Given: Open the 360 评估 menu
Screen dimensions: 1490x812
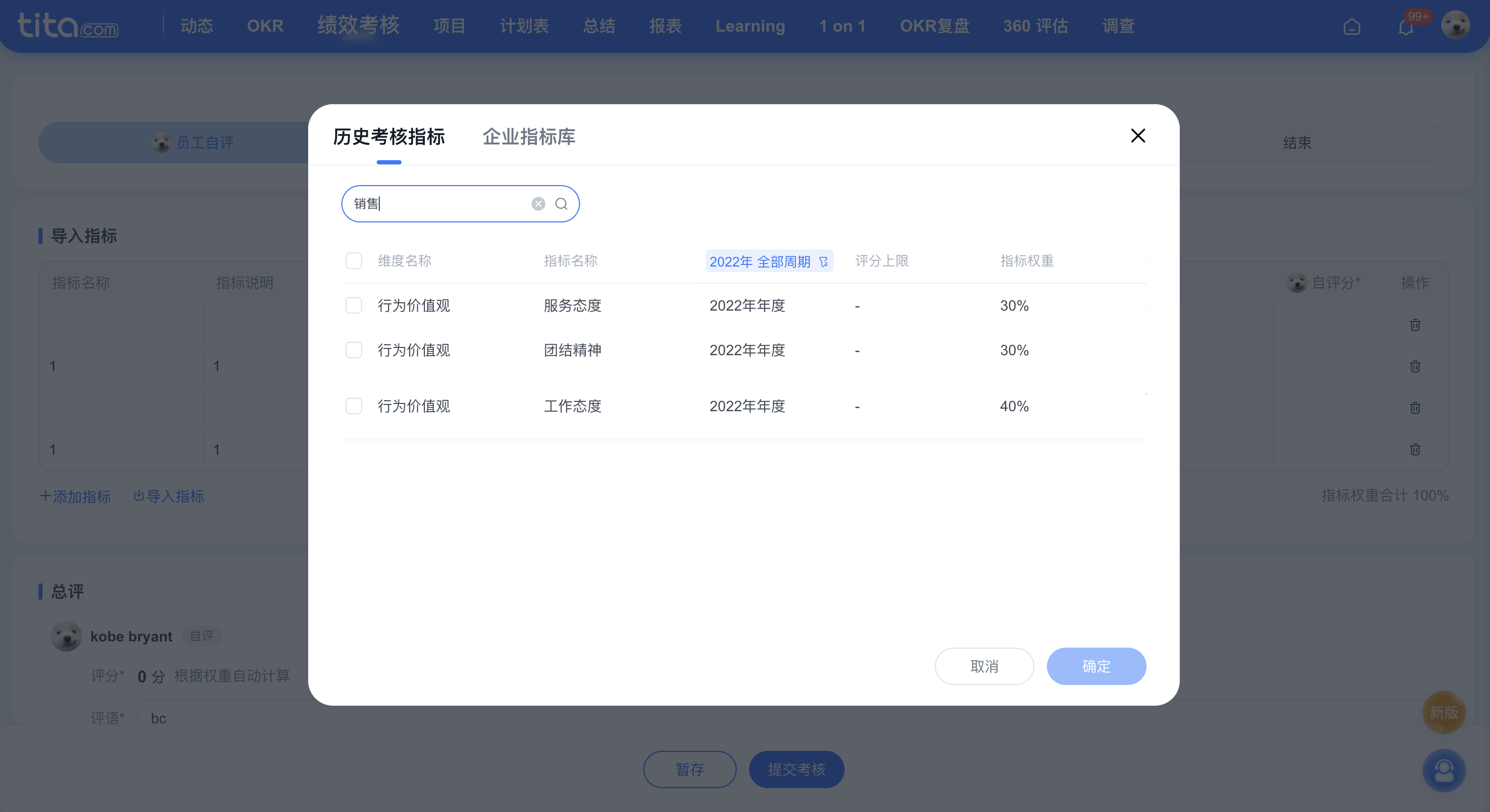Looking at the screenshot, I should [x=1036, y=26].
